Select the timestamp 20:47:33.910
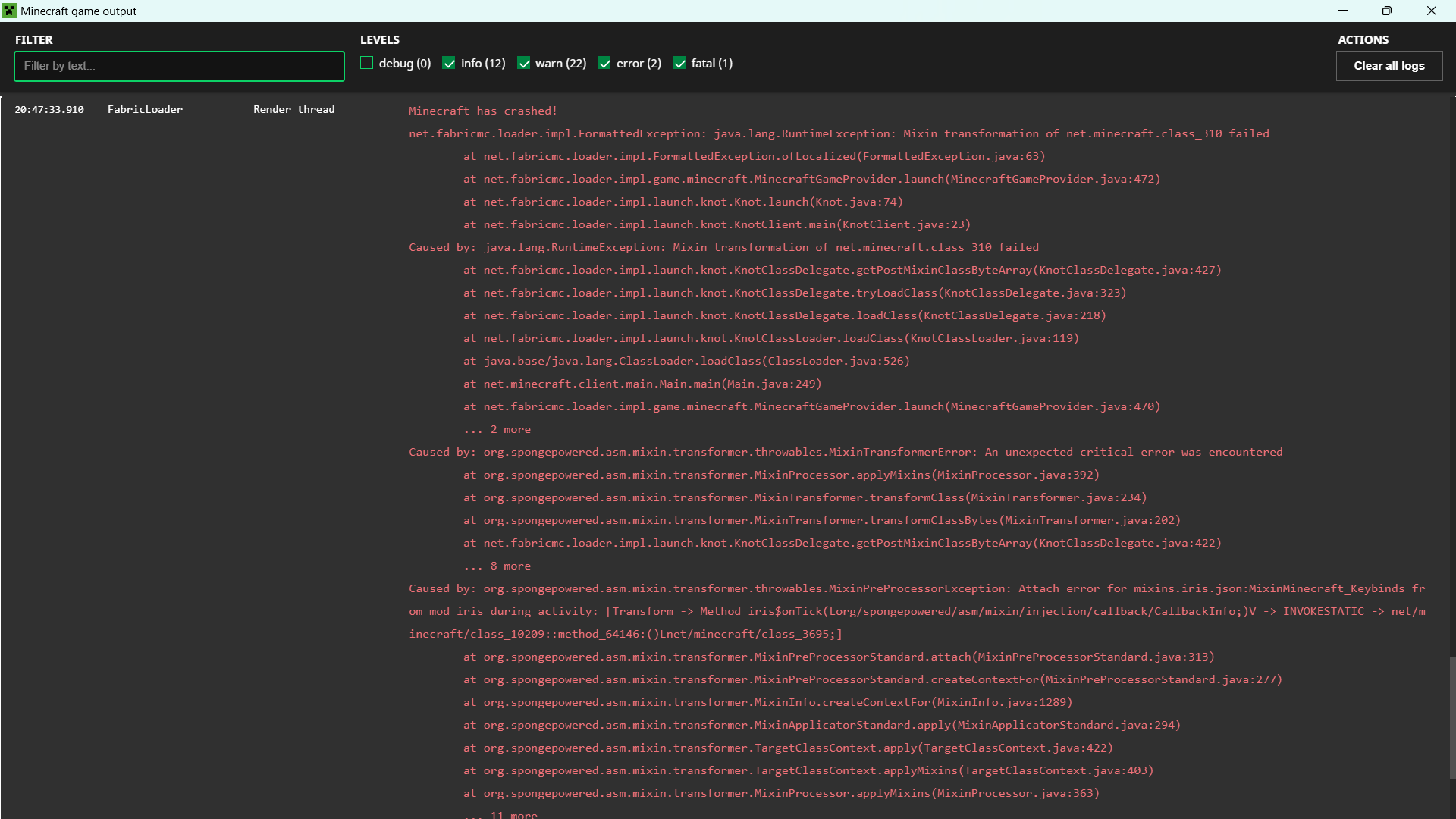This screenshot has height=819, width=1456. [x=49, y=110]
